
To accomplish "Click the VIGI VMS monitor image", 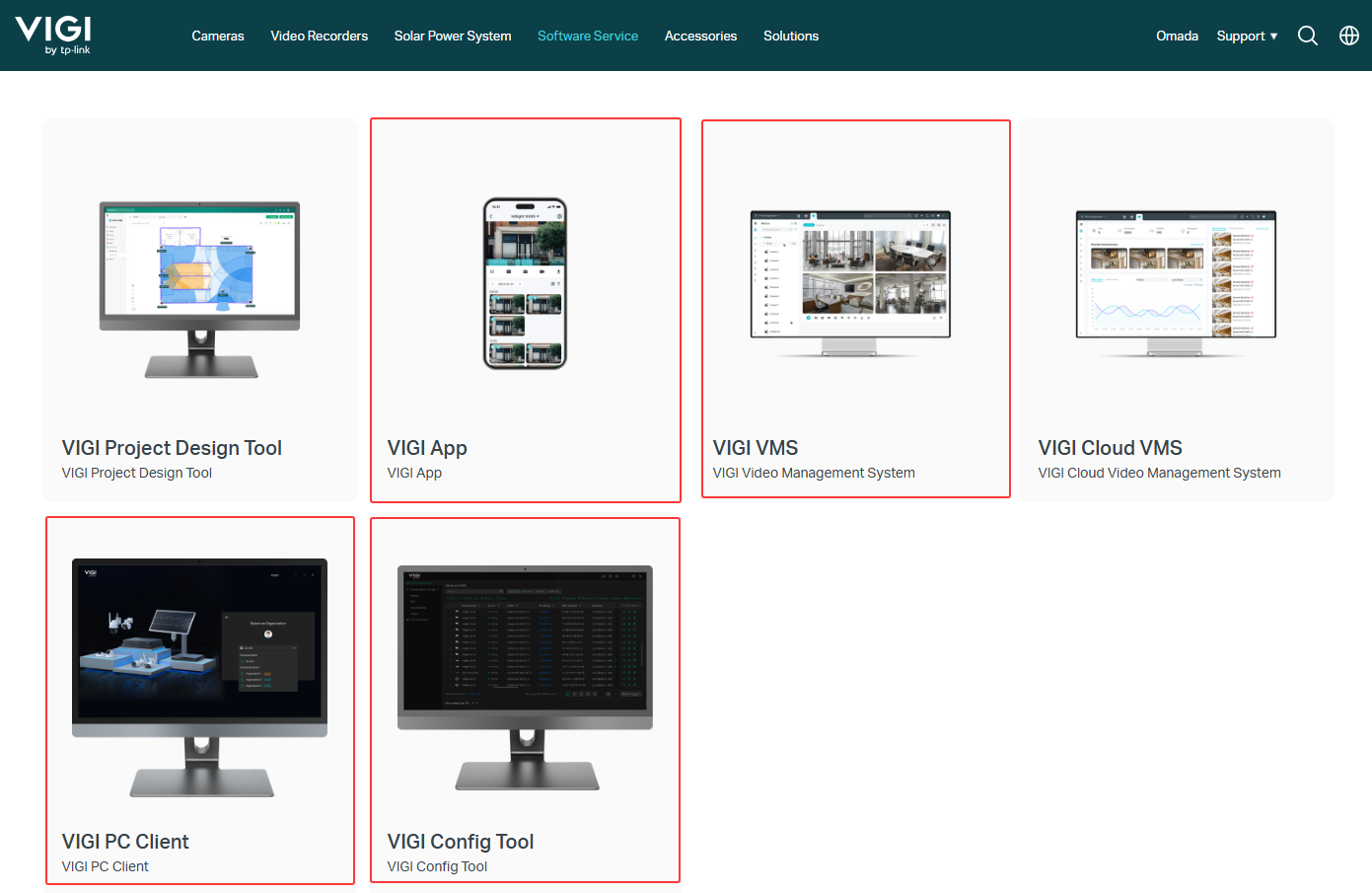I will [850, 284].
